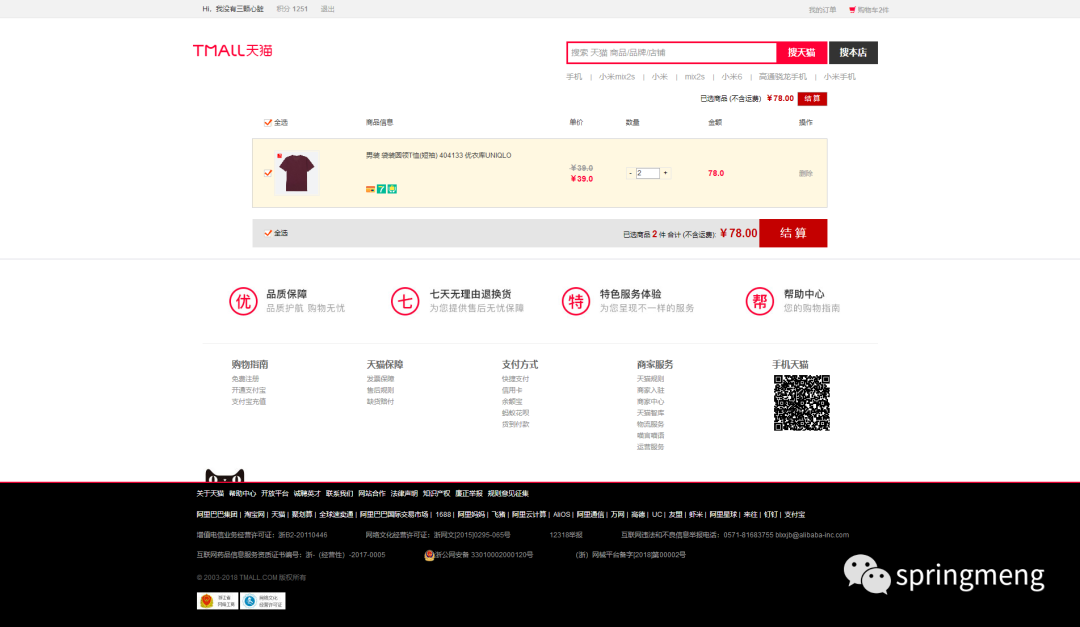This screenshot has width=1080, height=627.
Task: Click the 网络文化经营许可证 certificate badge
Action: pos(263,601)
